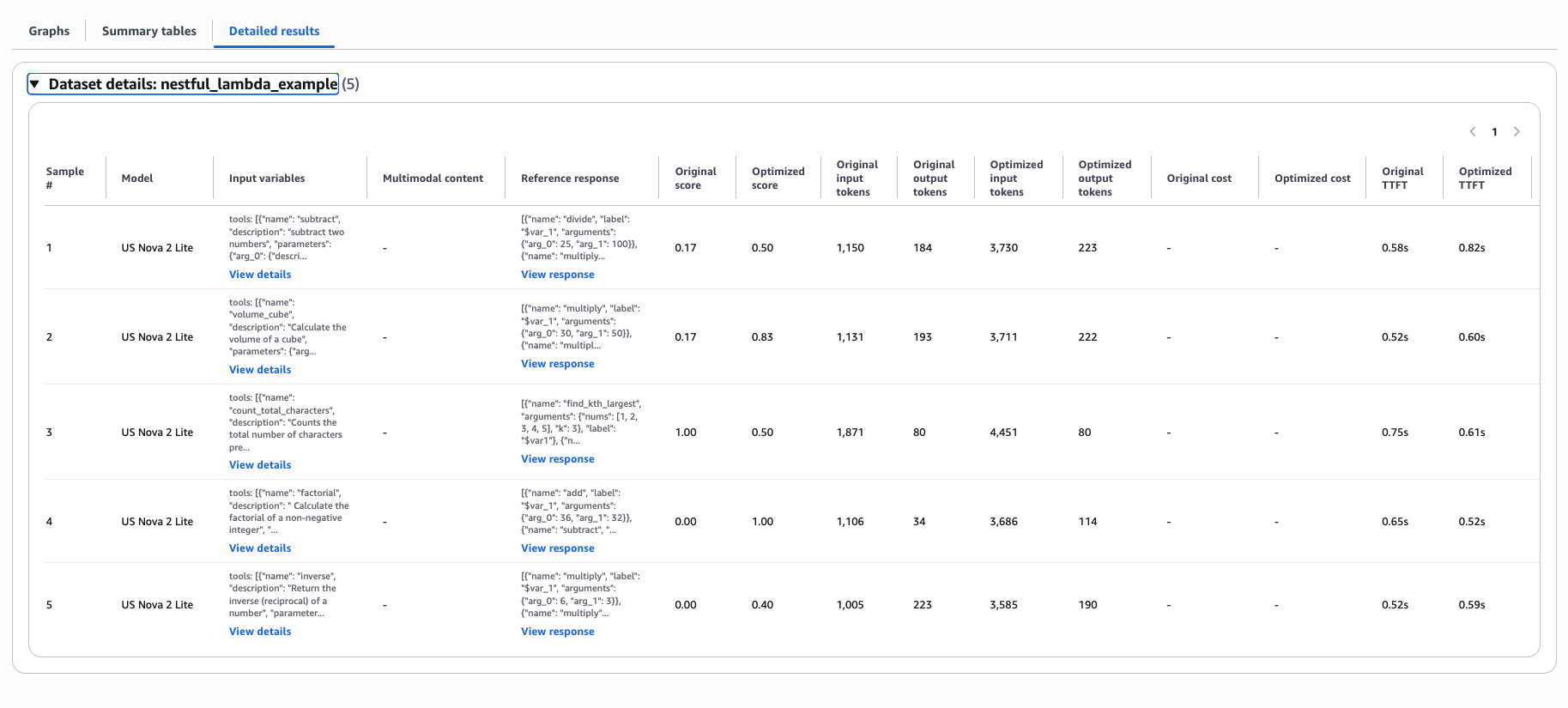Click US Nova 2 Lite in sample 5 row
This screenshot has height=708, width=1568.
pos(157,605)
